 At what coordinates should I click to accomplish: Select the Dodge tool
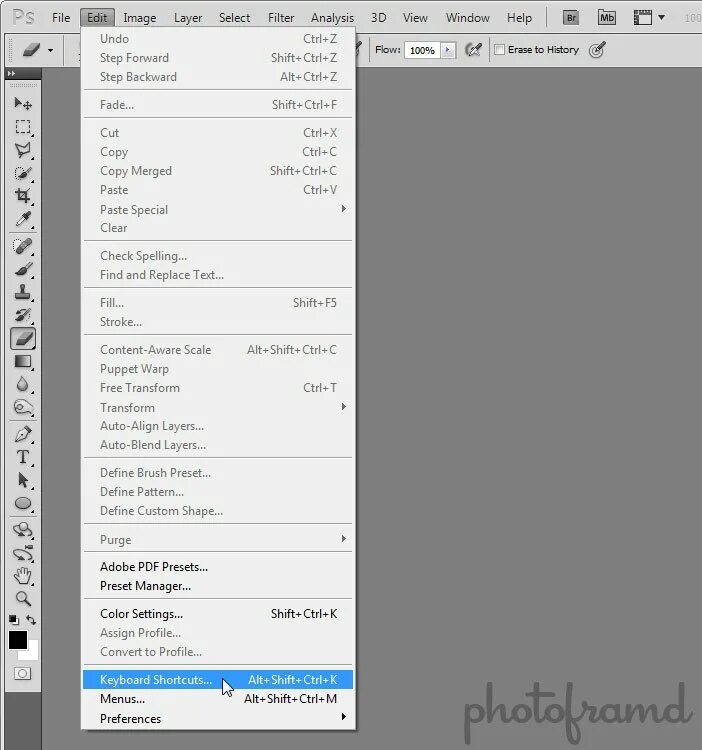(x=22, y=407)
